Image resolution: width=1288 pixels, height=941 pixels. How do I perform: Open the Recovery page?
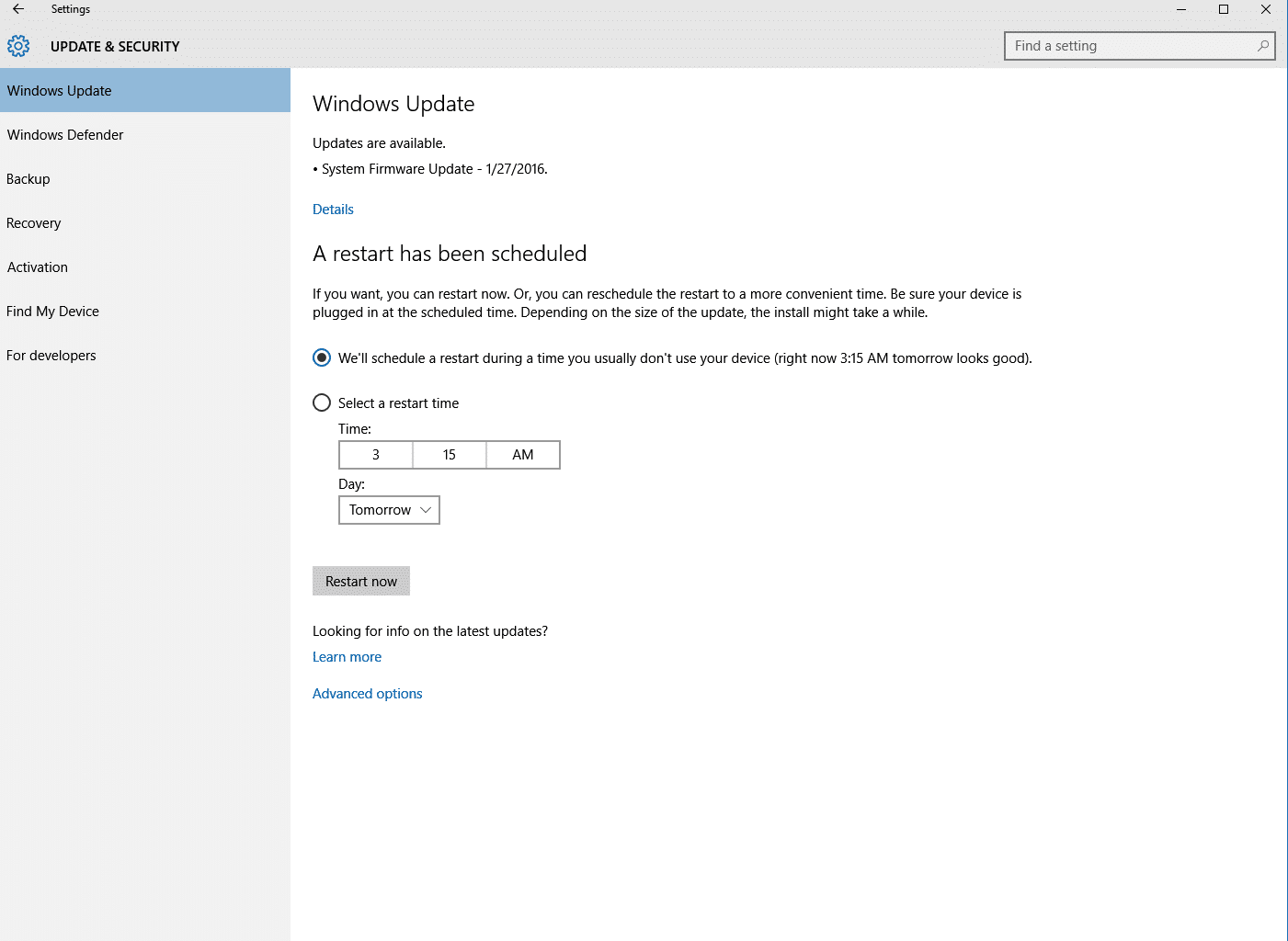click(145, 222)
